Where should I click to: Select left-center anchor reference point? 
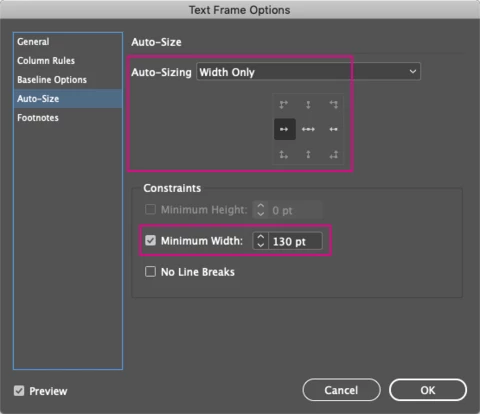[285, 129]
